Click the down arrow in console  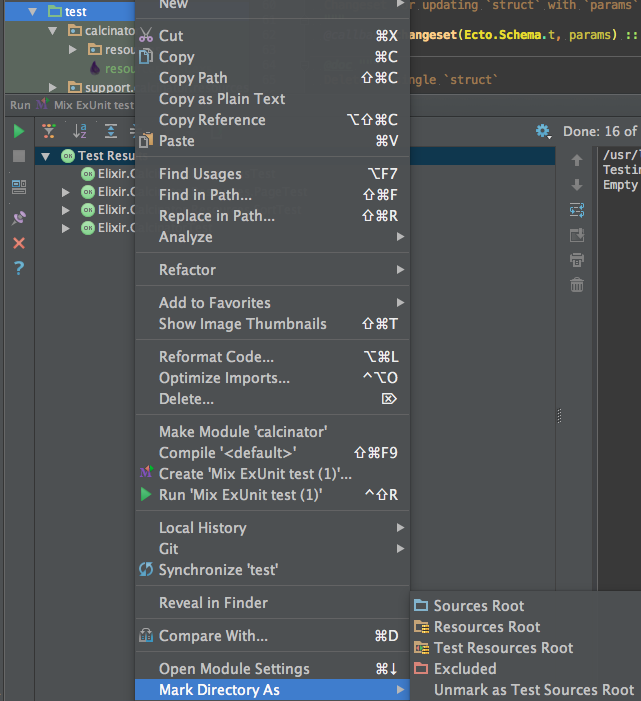point(577,185)
